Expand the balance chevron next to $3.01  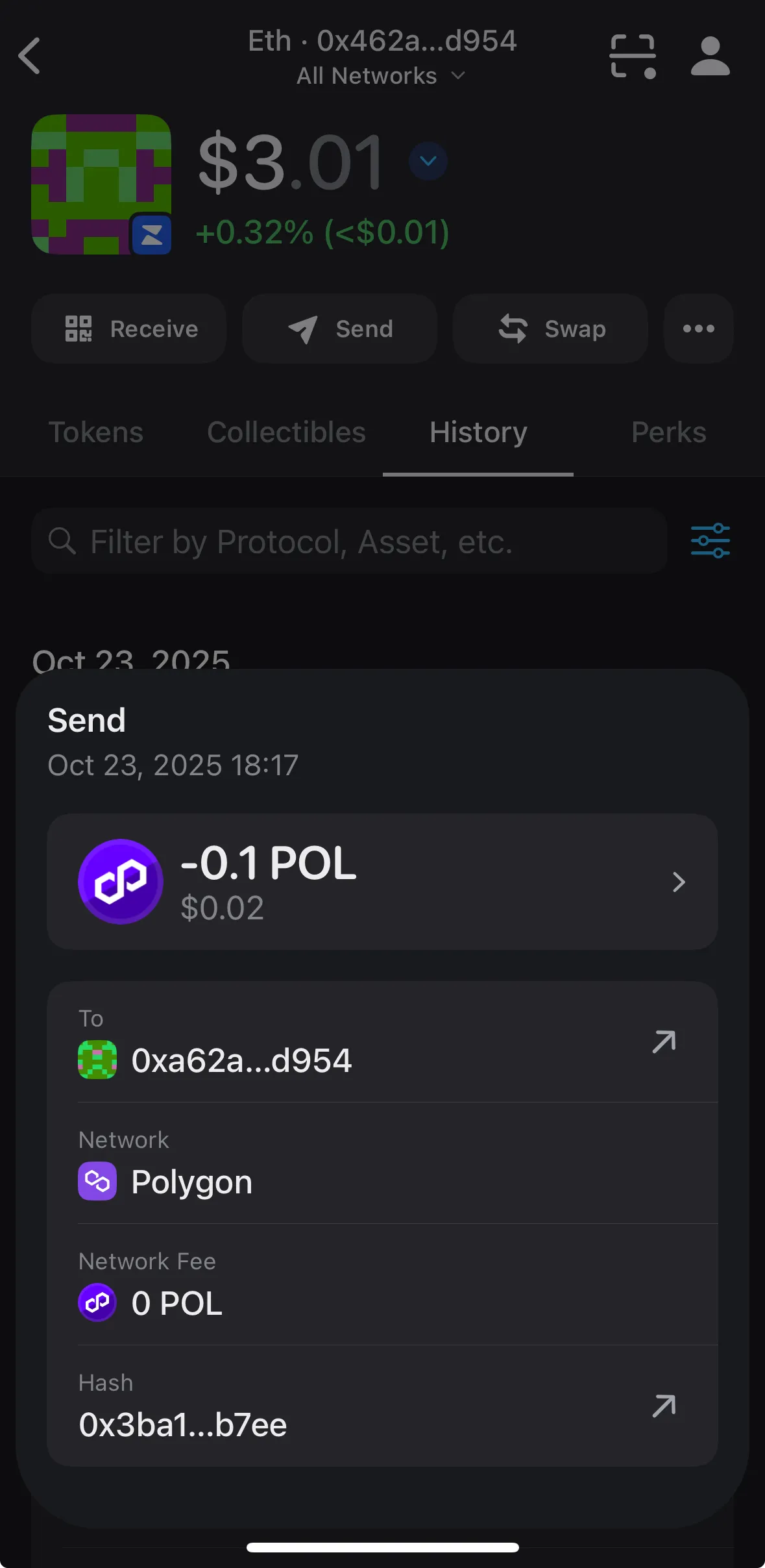428,161
